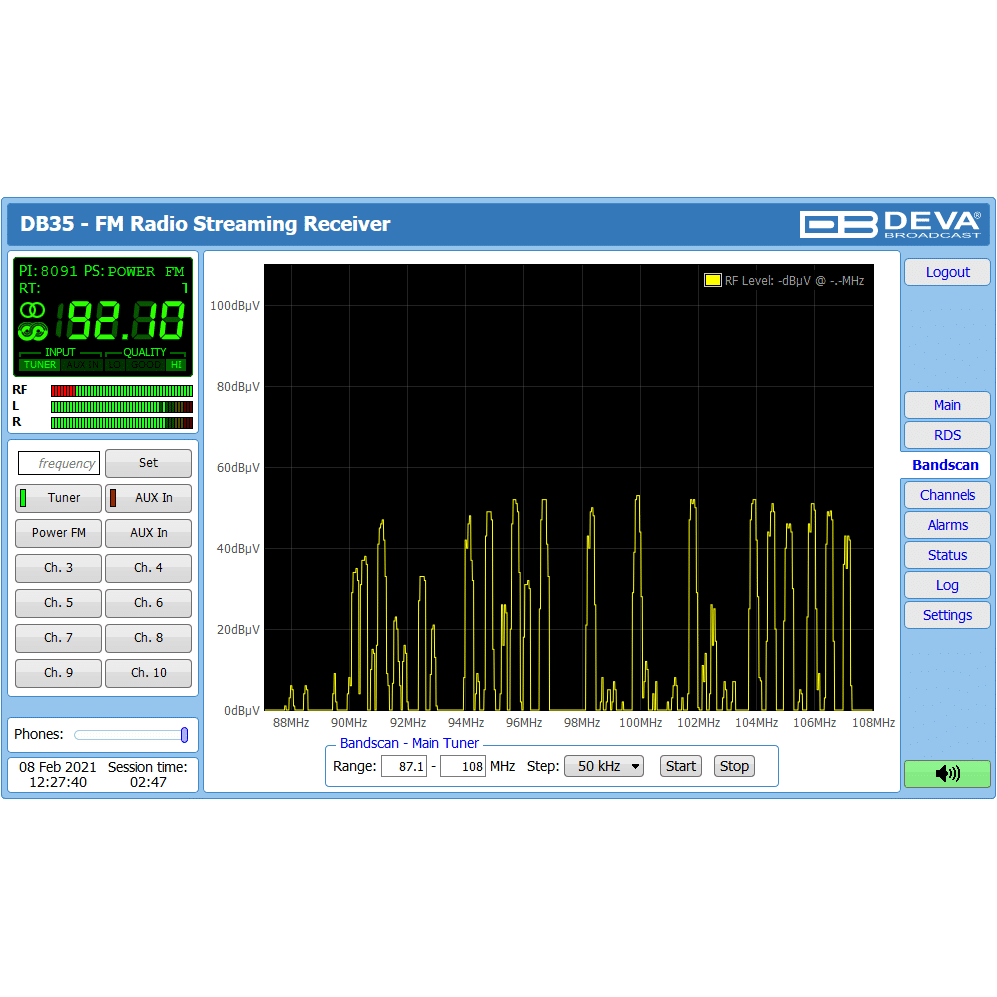The height and width of the screenshot is (997, 997).
Task: Open the Settings page
Action: click(x=946, y=615)
